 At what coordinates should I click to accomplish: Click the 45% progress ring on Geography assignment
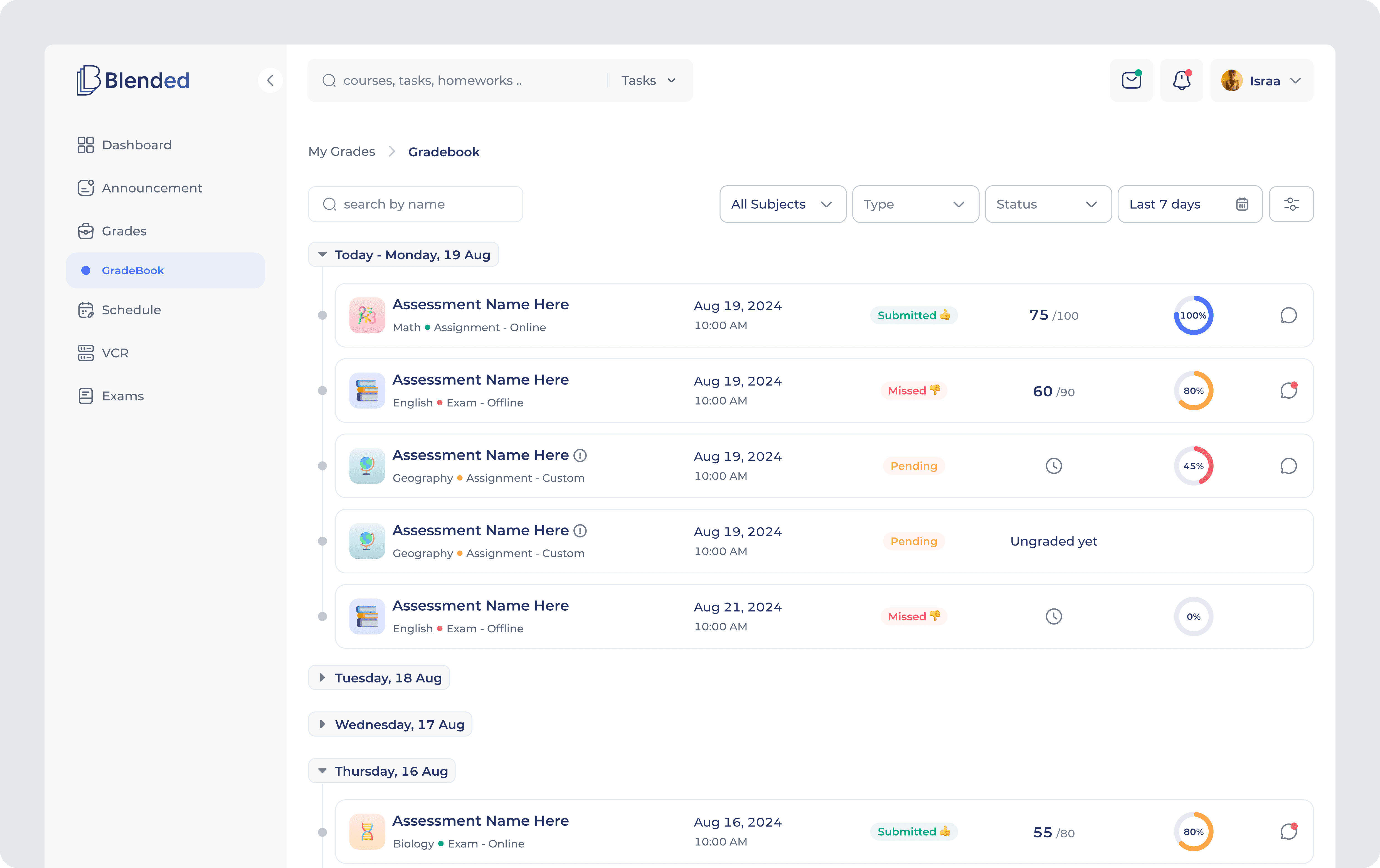pyautogui.click(x=1194, y=466)
